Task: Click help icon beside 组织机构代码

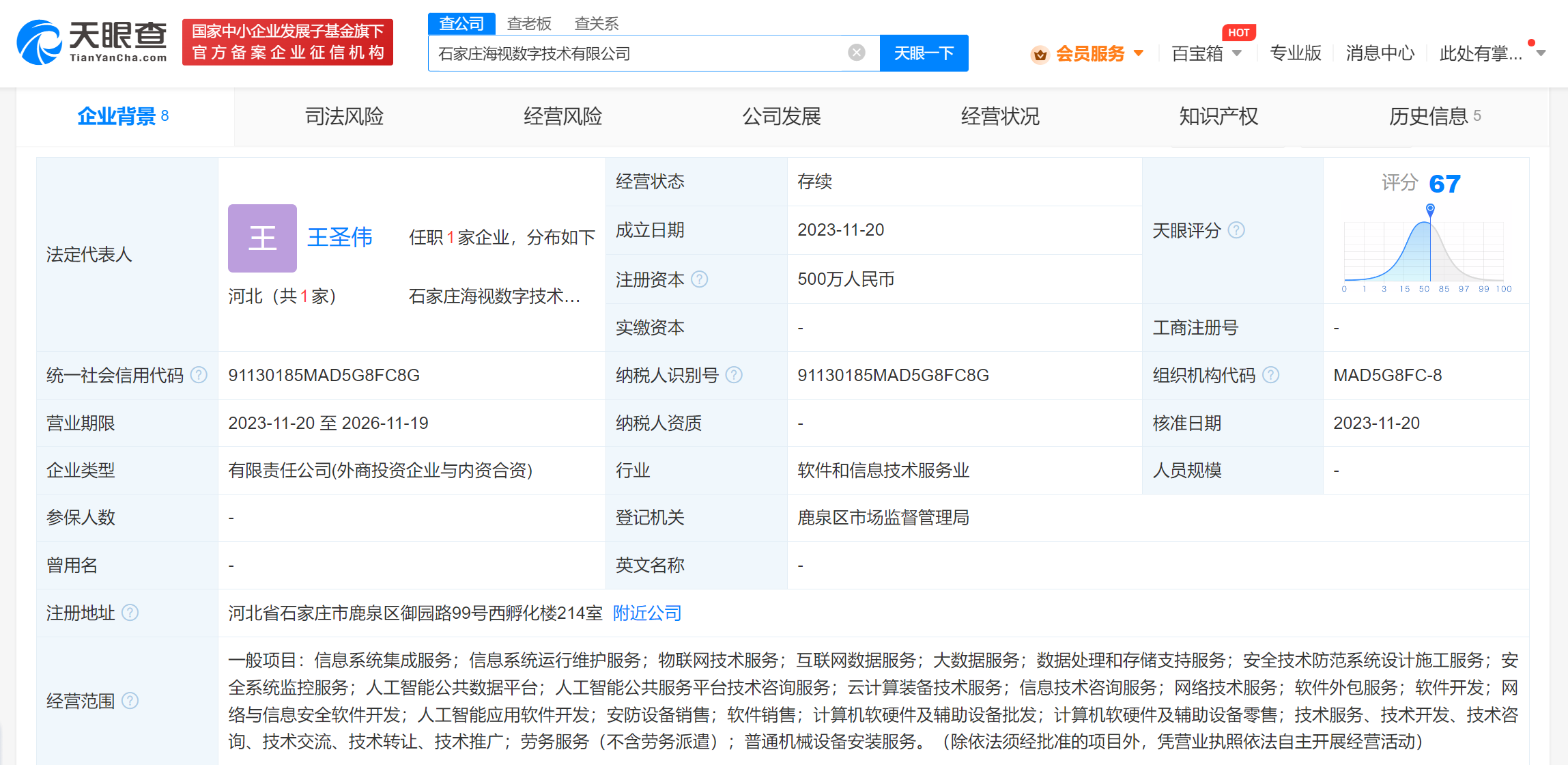Action: (1270, 375)
